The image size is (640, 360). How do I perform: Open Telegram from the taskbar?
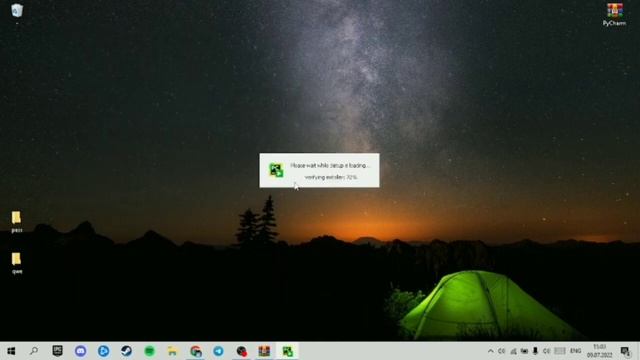[x=218, y=351]
